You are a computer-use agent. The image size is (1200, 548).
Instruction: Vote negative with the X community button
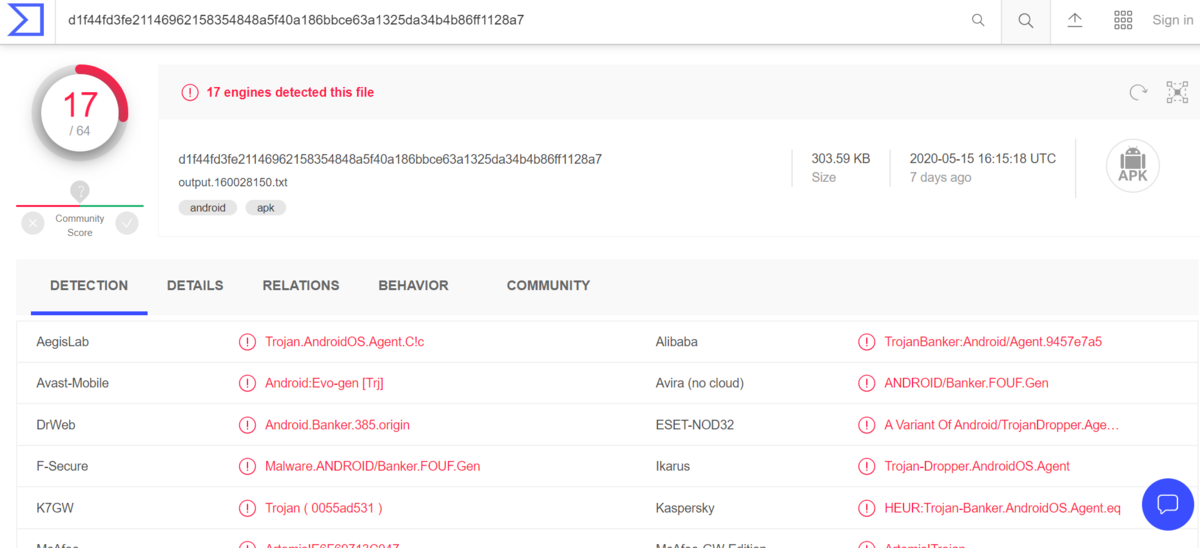click(x=33, y=223)
